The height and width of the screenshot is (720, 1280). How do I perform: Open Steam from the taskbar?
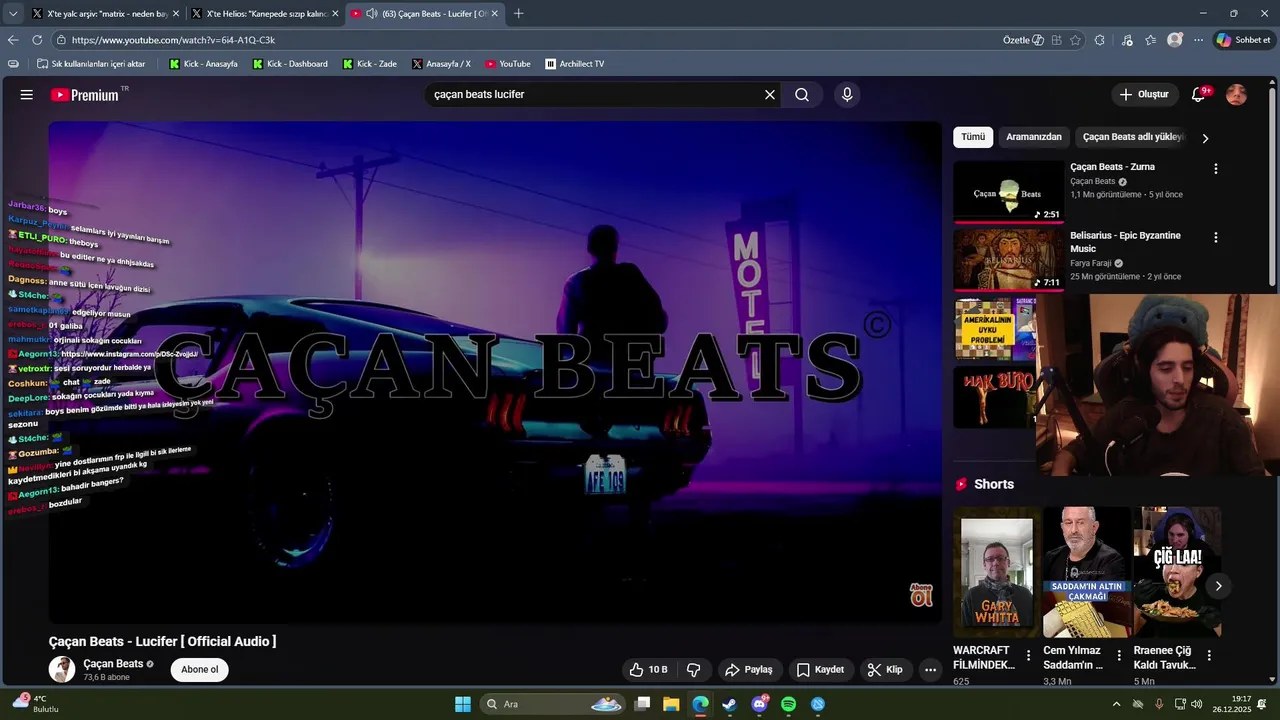[x=730, y=704]
